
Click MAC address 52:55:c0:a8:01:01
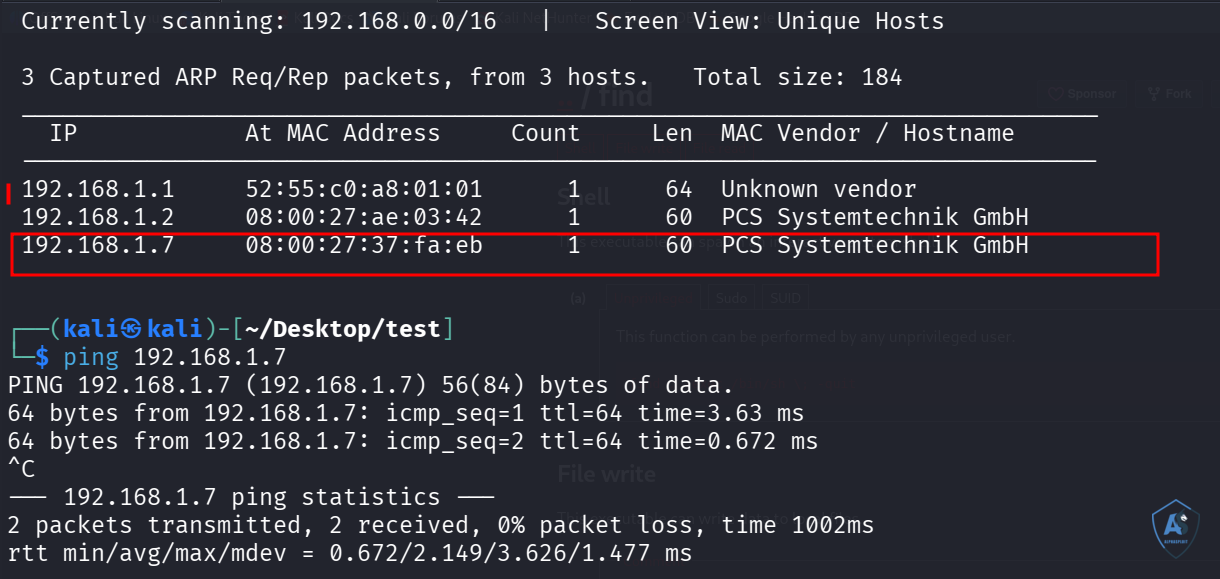click(x=364, y=189)
